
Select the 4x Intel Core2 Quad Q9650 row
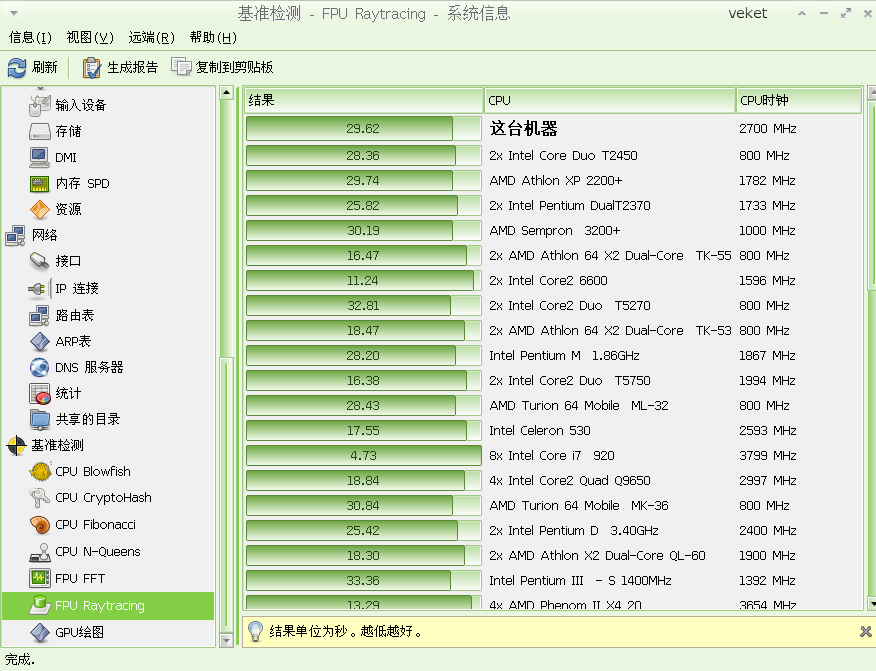(x=553, y=481)
